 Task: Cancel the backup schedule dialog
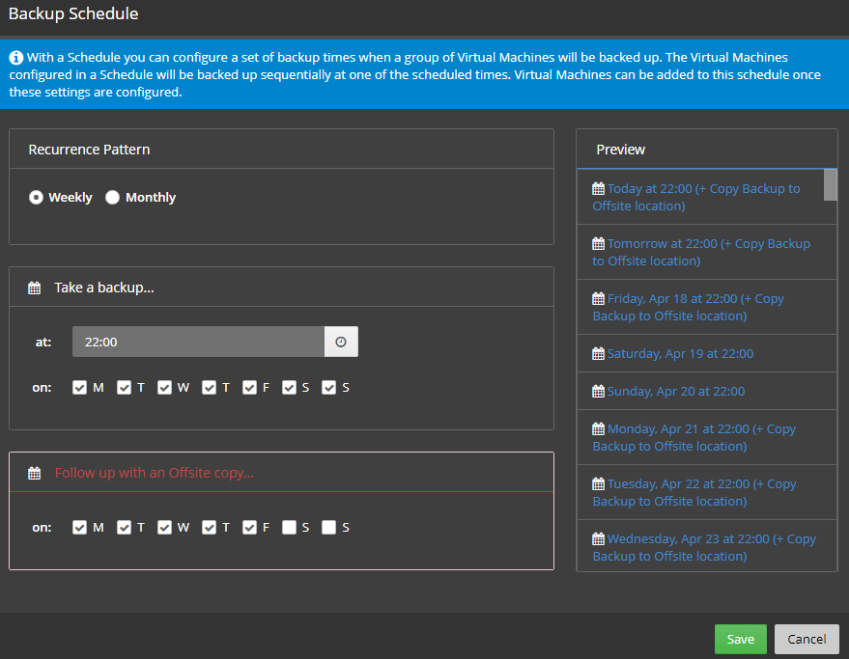(806, 639)
